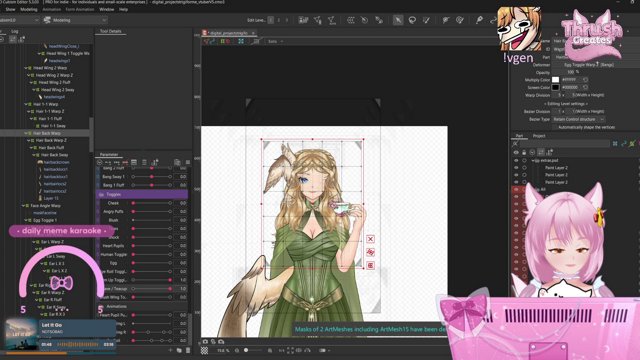Screen dimensions: 640x360
Task: Click the Create Rotation Deformer toolbar icon
Action: pos(364,20)
